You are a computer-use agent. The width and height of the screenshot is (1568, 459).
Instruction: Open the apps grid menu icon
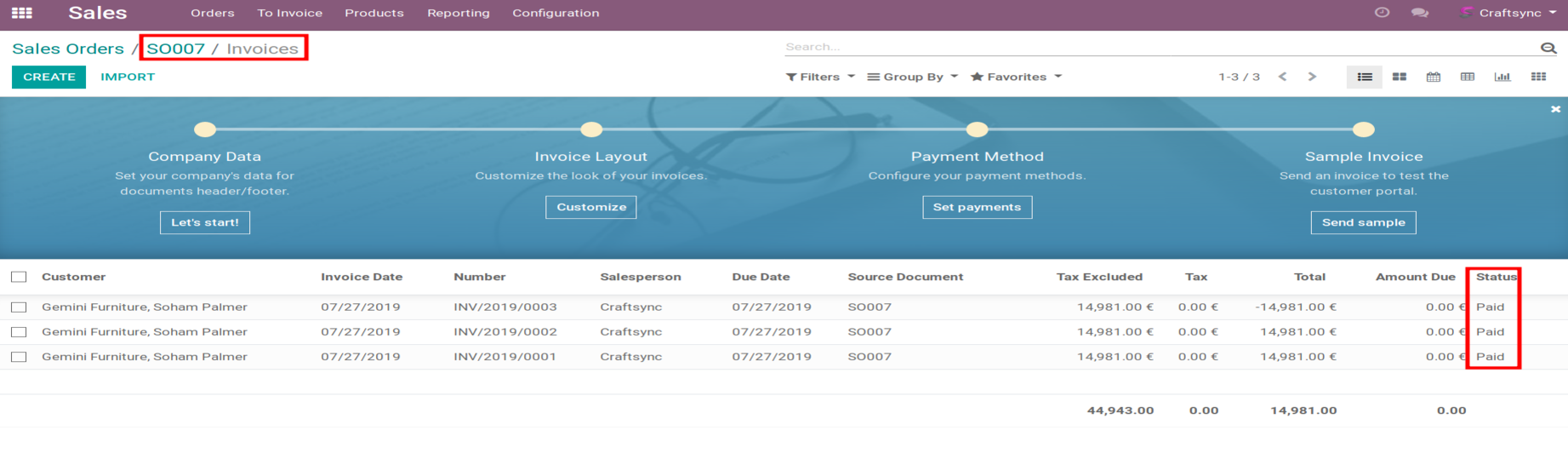click(x=22, y=13)
